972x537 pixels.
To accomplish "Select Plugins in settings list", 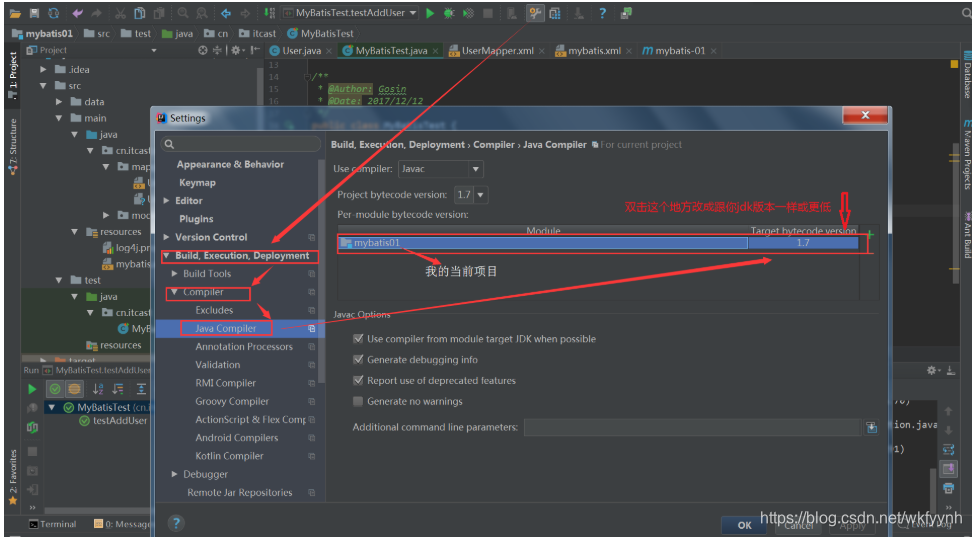I will [196, 219].
